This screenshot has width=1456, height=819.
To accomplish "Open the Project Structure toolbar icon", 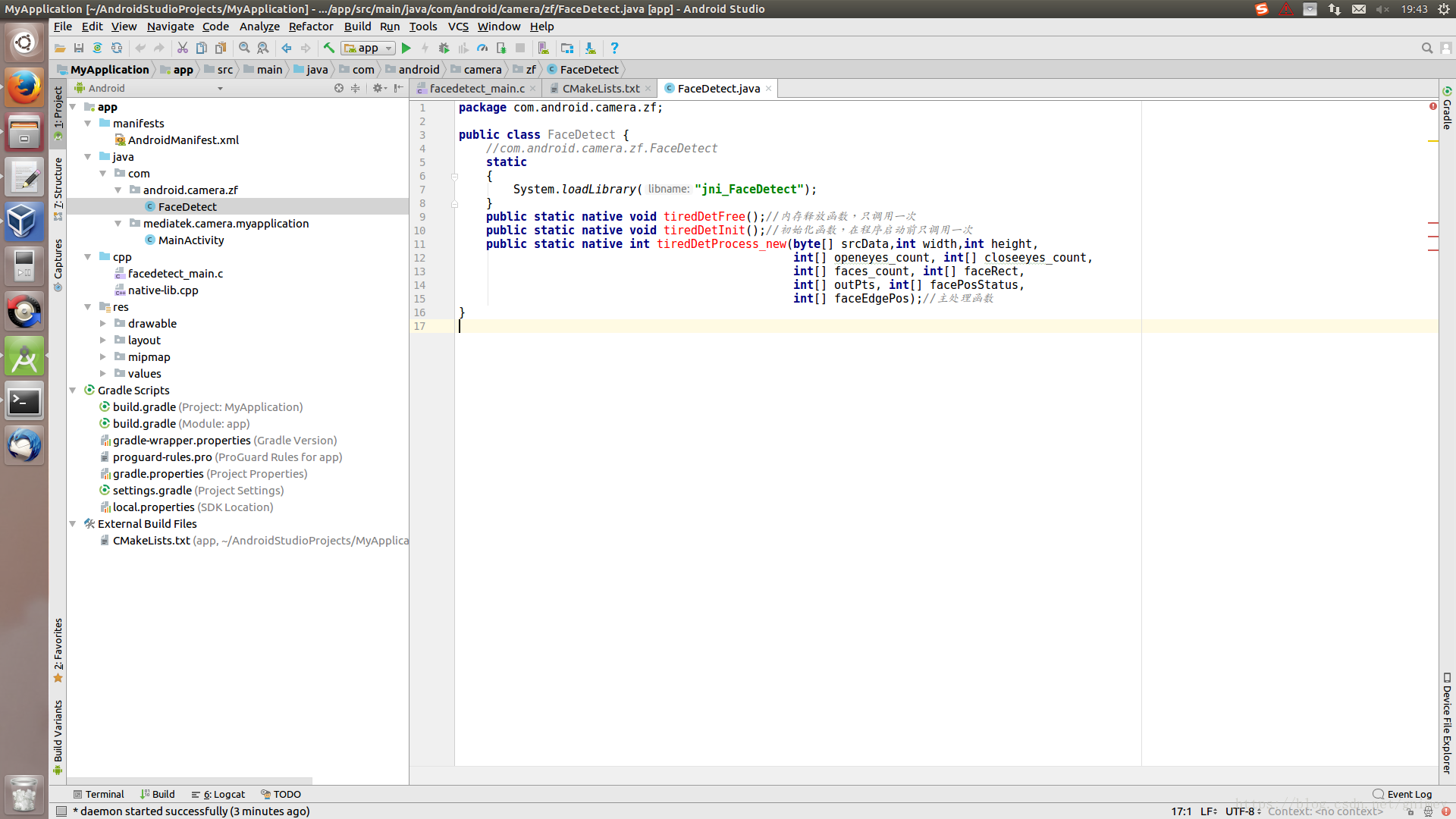I will (x=567, y=48).
